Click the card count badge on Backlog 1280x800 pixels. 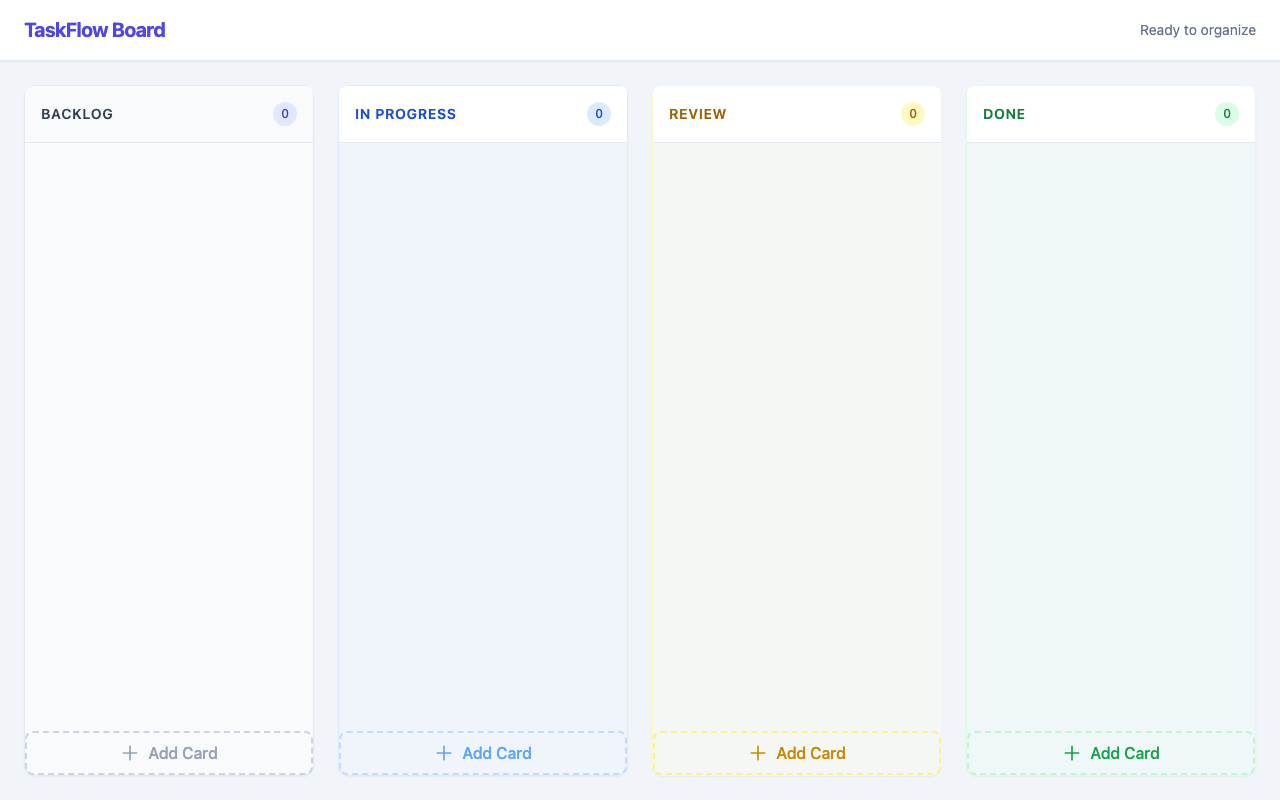(x=284, y=114)
